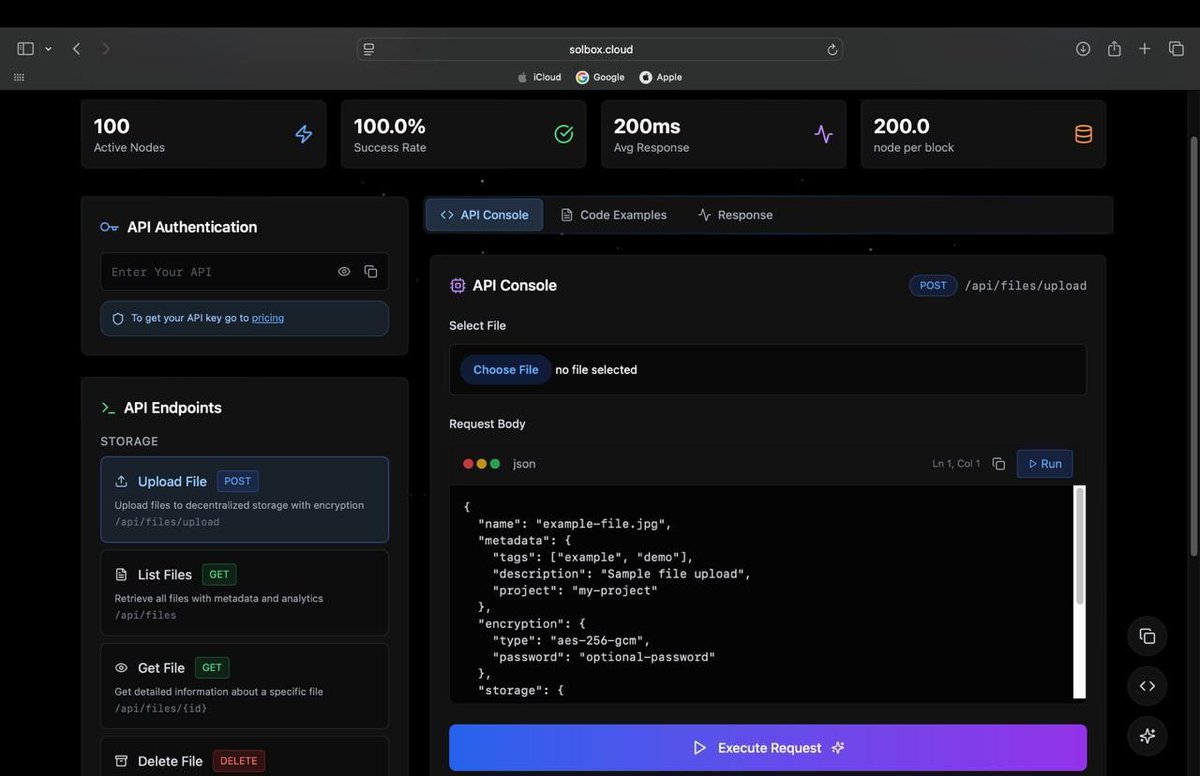Click the API Authentication key icon
The height and width of the screenshot is (776, 1200).
coord(109,227)
